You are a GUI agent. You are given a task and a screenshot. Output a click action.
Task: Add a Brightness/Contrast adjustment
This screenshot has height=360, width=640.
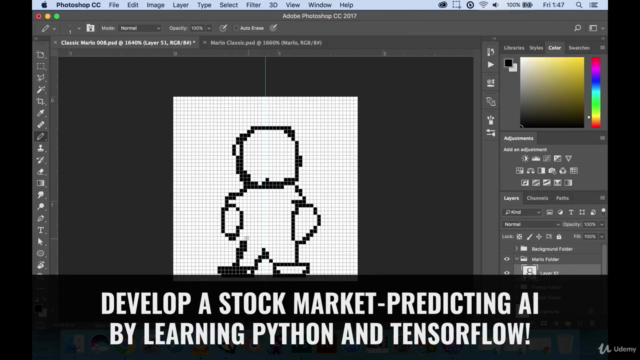525,158
